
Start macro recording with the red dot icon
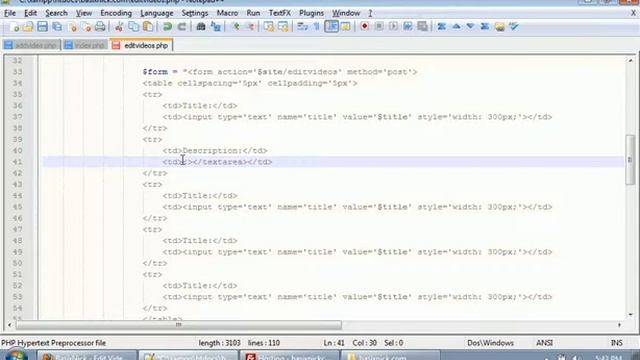coord(364,27)
